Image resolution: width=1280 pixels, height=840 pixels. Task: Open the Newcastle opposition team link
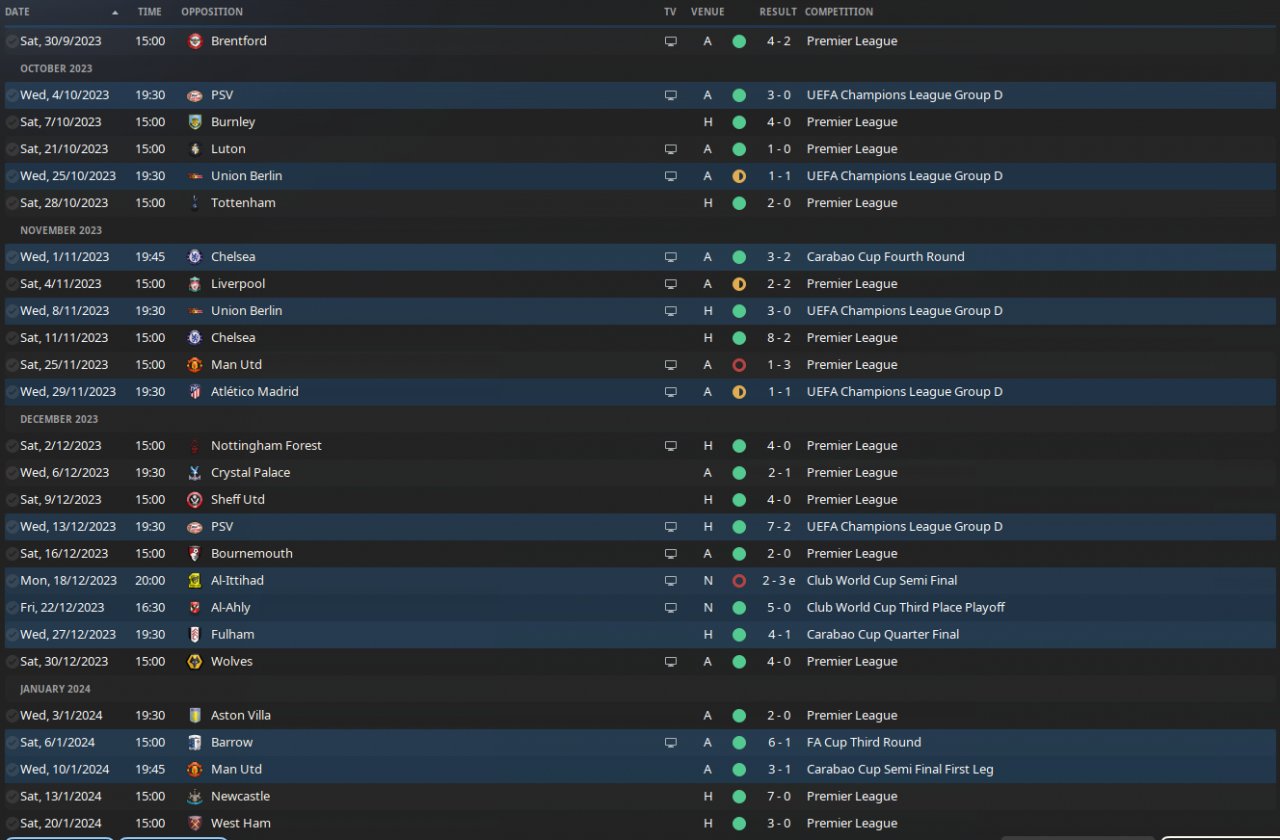click(x=240, y=797)
